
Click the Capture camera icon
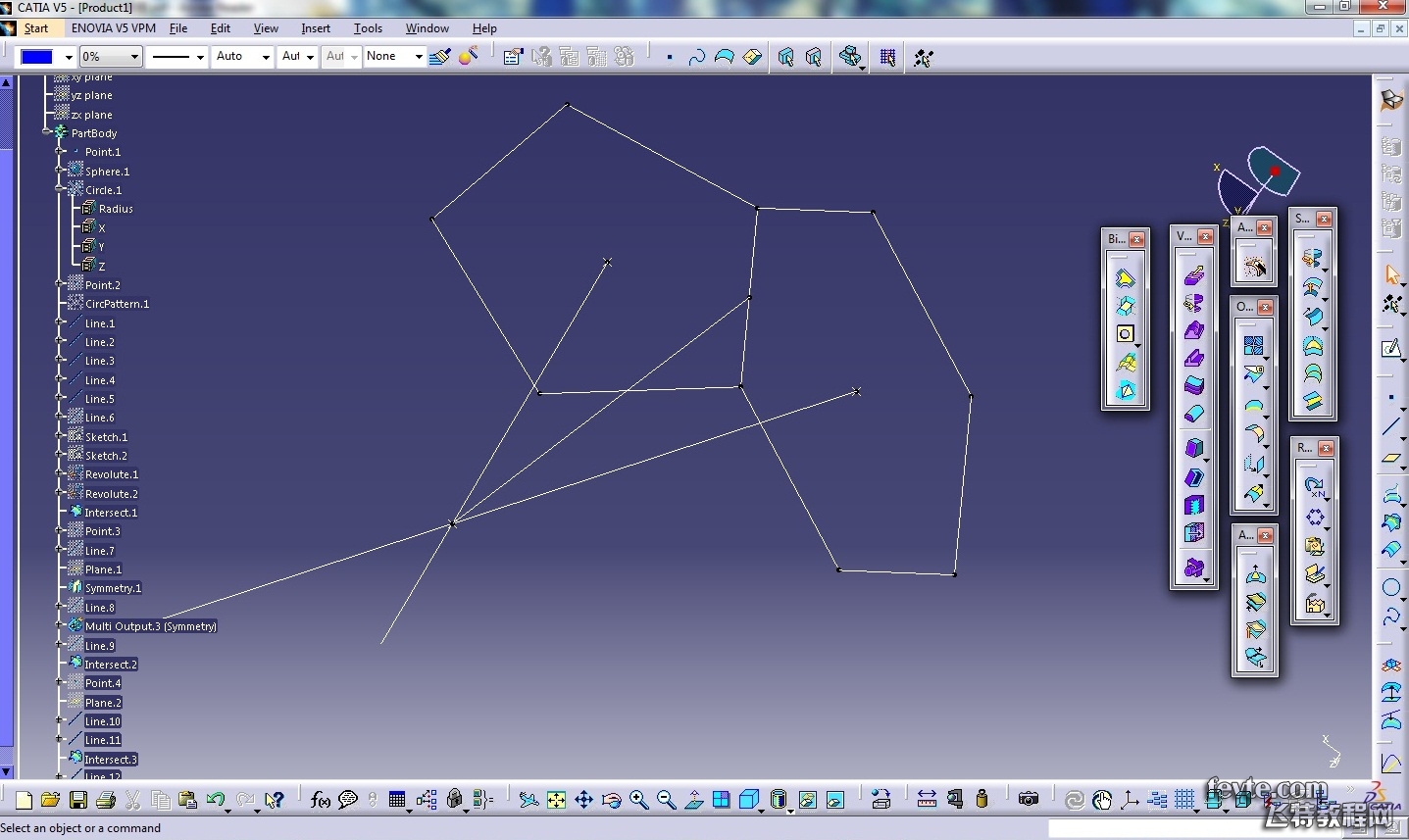point(1028,800)
